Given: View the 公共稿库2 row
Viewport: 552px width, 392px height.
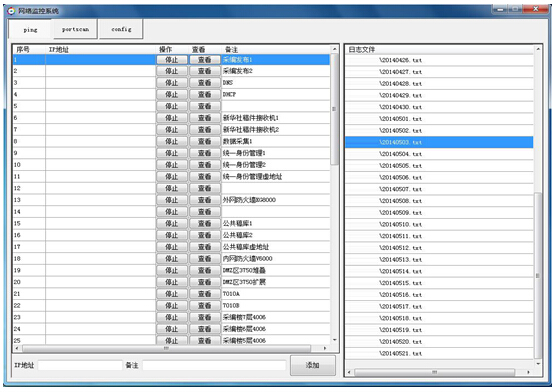Looking at the screenshot, I should point(205,235).
